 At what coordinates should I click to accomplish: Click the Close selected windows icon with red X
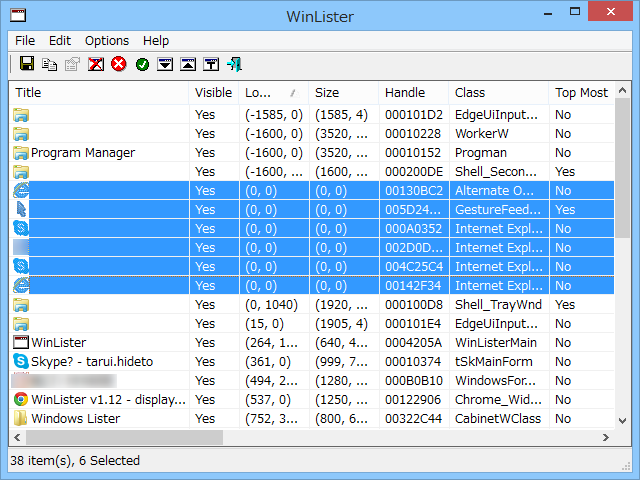pyautogui.click(x=96, y=64)
